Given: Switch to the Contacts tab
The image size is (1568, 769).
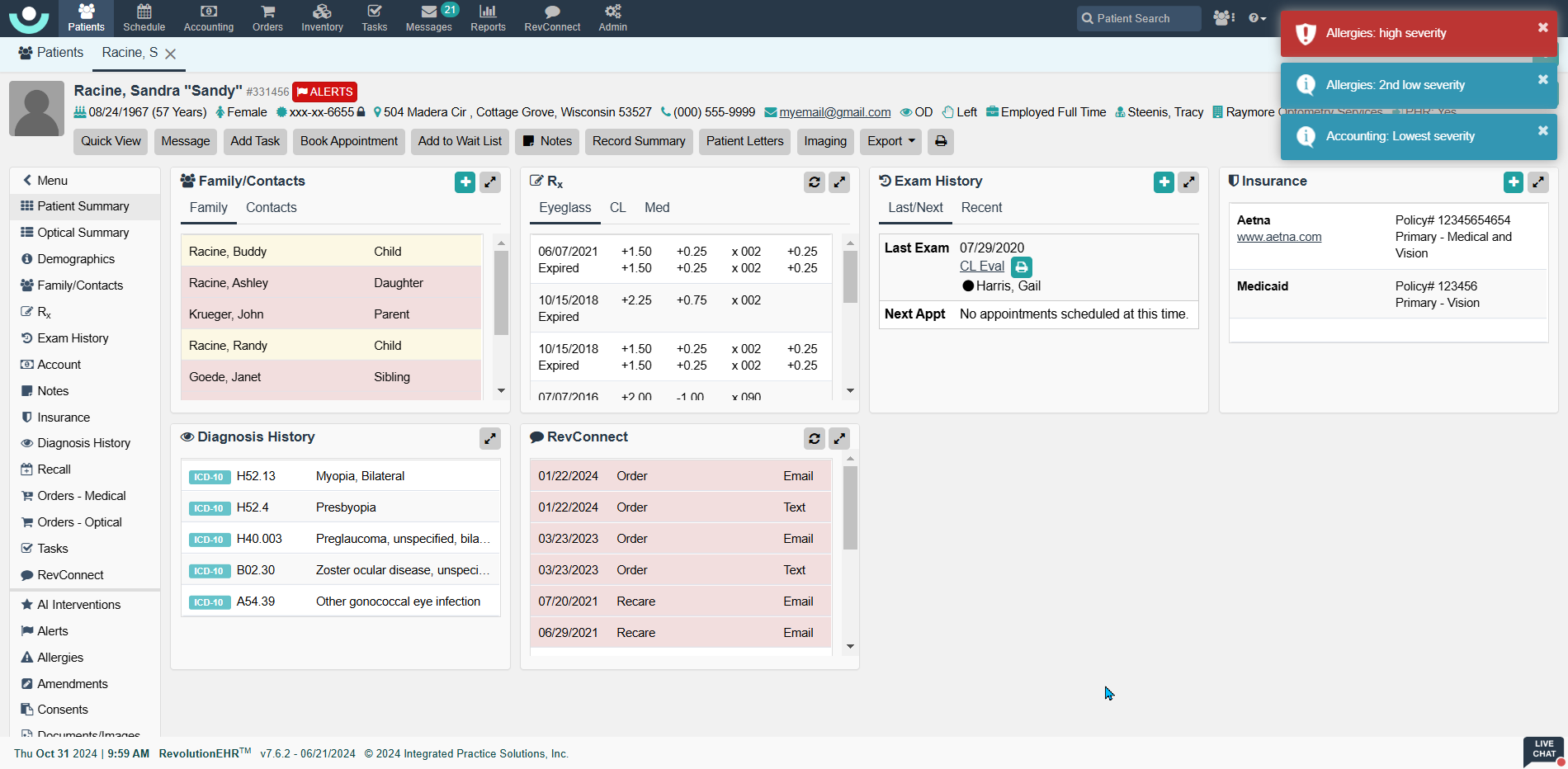Looking at the screenshot, I should click(x=271, y=208).
